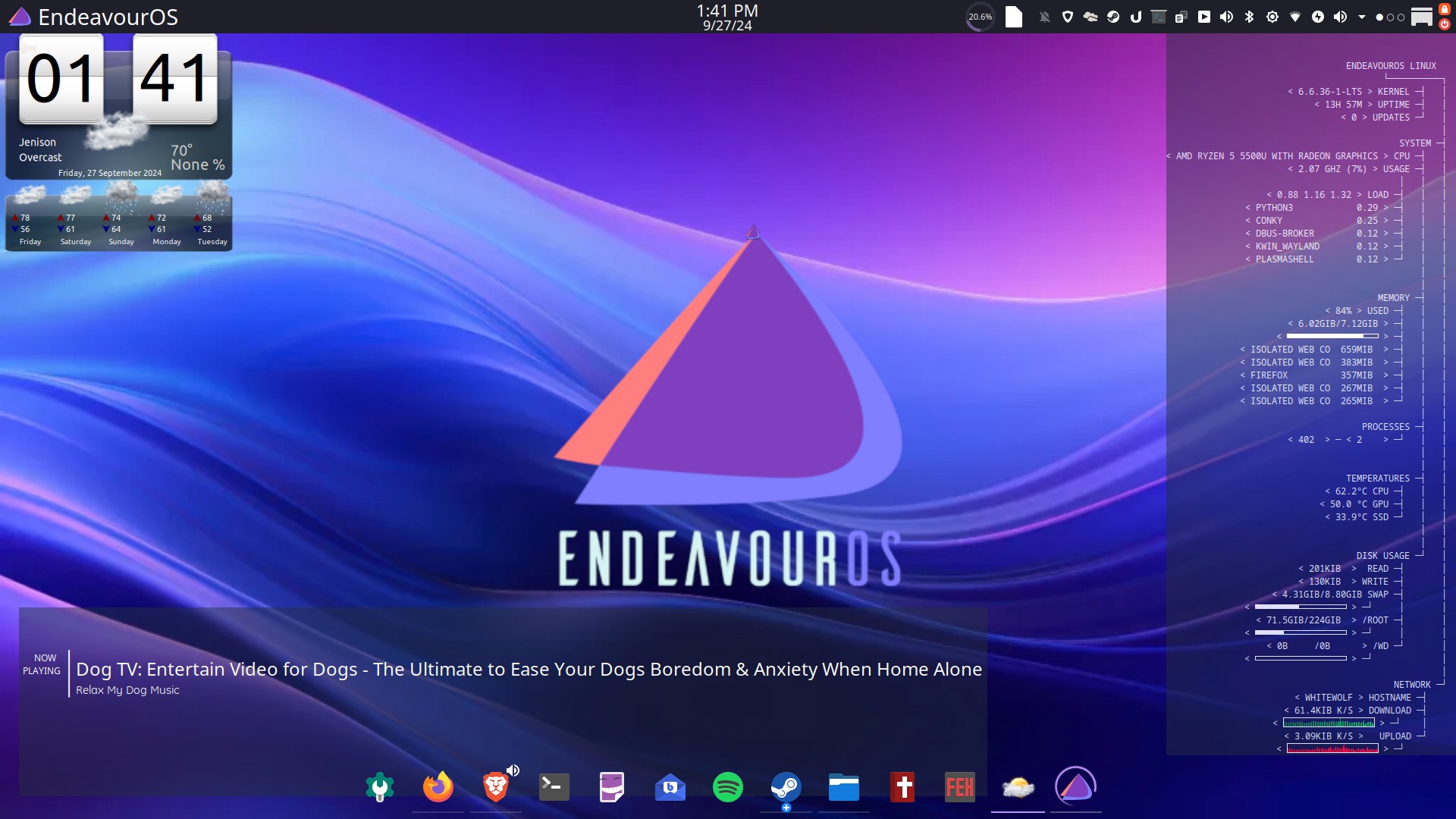Click the EndeavourOS label in the top bar

point(109,17)
